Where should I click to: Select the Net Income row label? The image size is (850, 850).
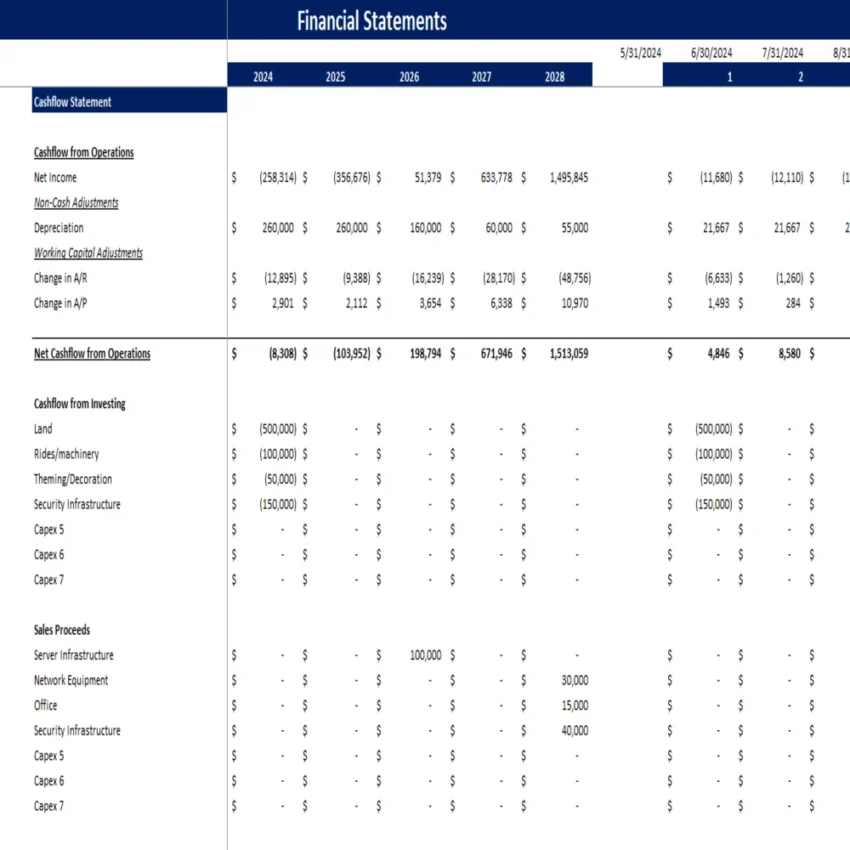coord(51,177)
